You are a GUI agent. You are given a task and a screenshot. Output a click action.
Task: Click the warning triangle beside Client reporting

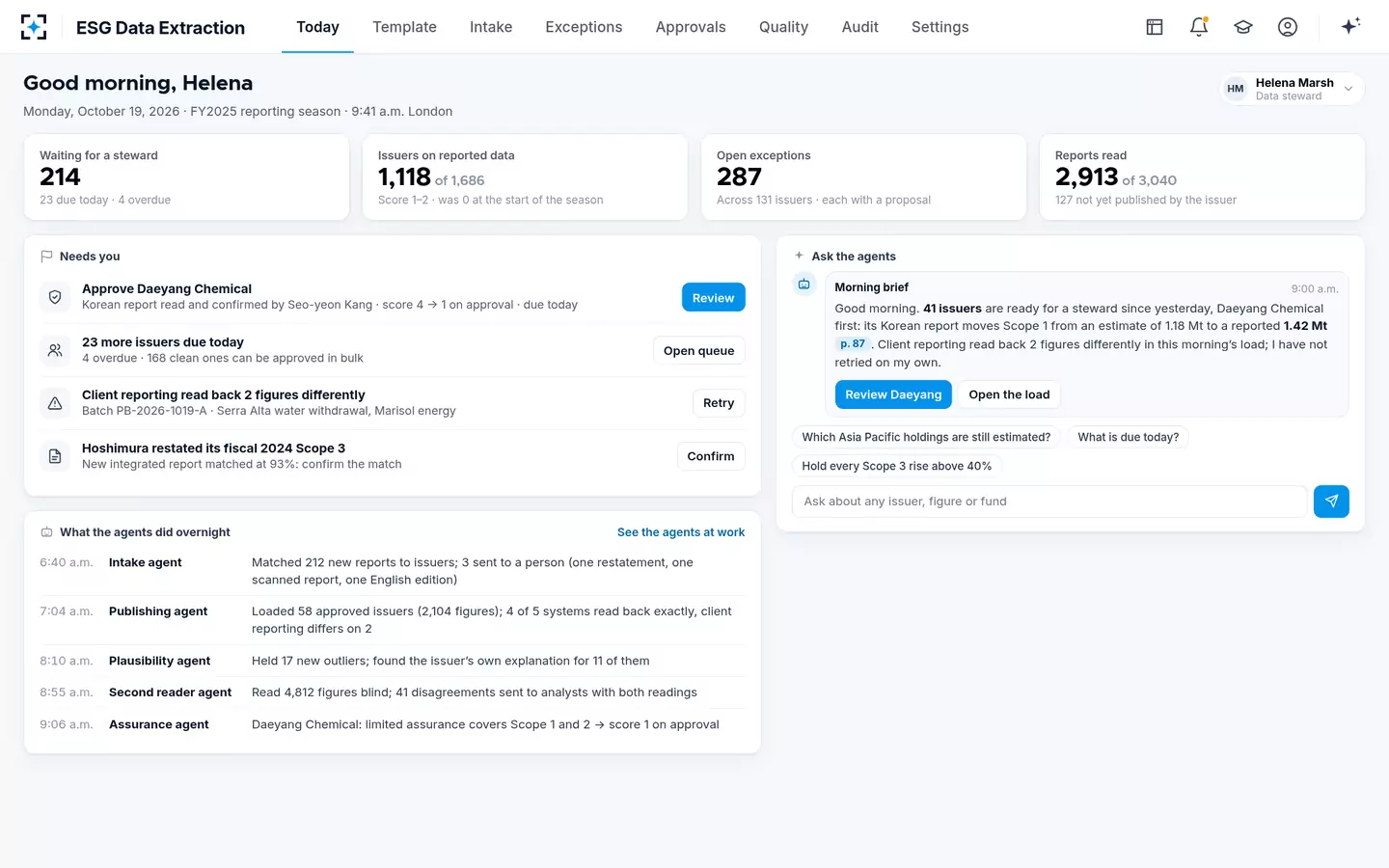[55, 403]
